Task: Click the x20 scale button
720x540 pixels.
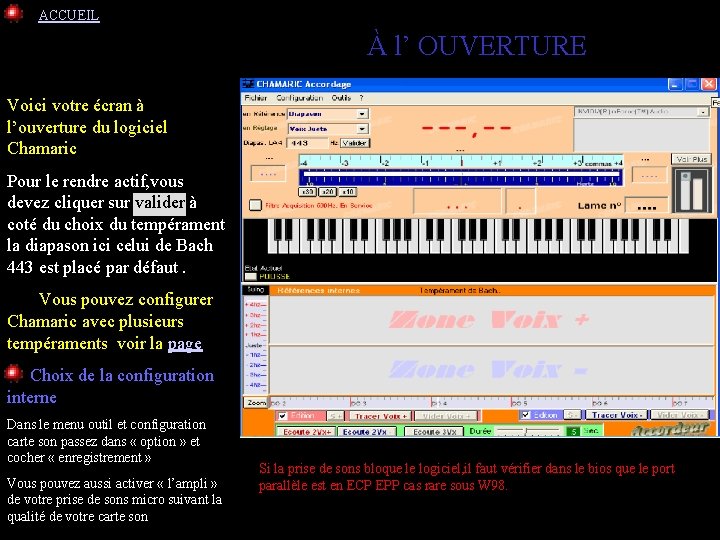Action: pyautogui.click(x=327, y=192)
